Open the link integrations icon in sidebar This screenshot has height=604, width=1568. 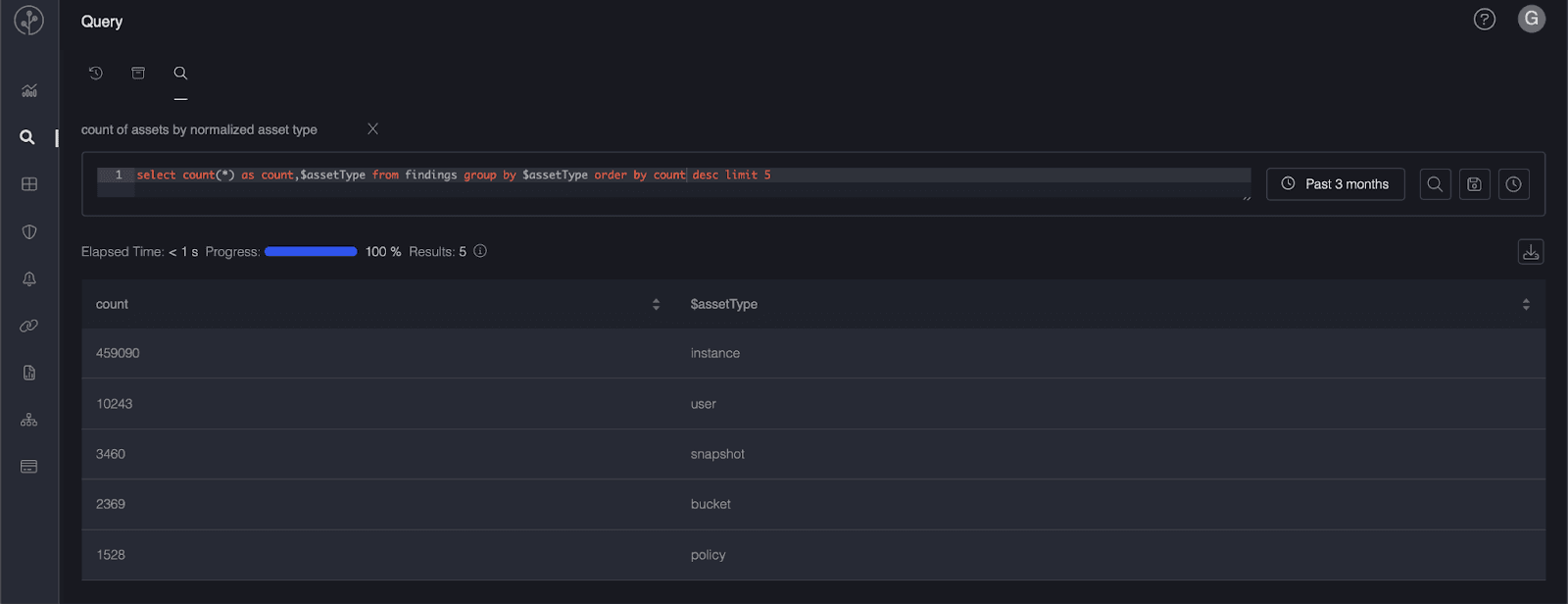pyautogui.click(x=29, y=326)
